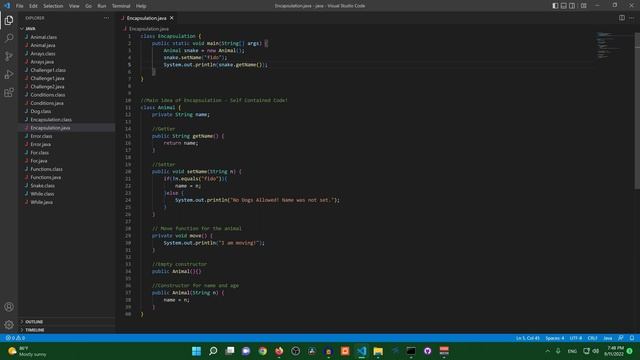Open Conditions.java in Explorer
The width and height of the screenshot is (640, 360).
pos(47,103)
